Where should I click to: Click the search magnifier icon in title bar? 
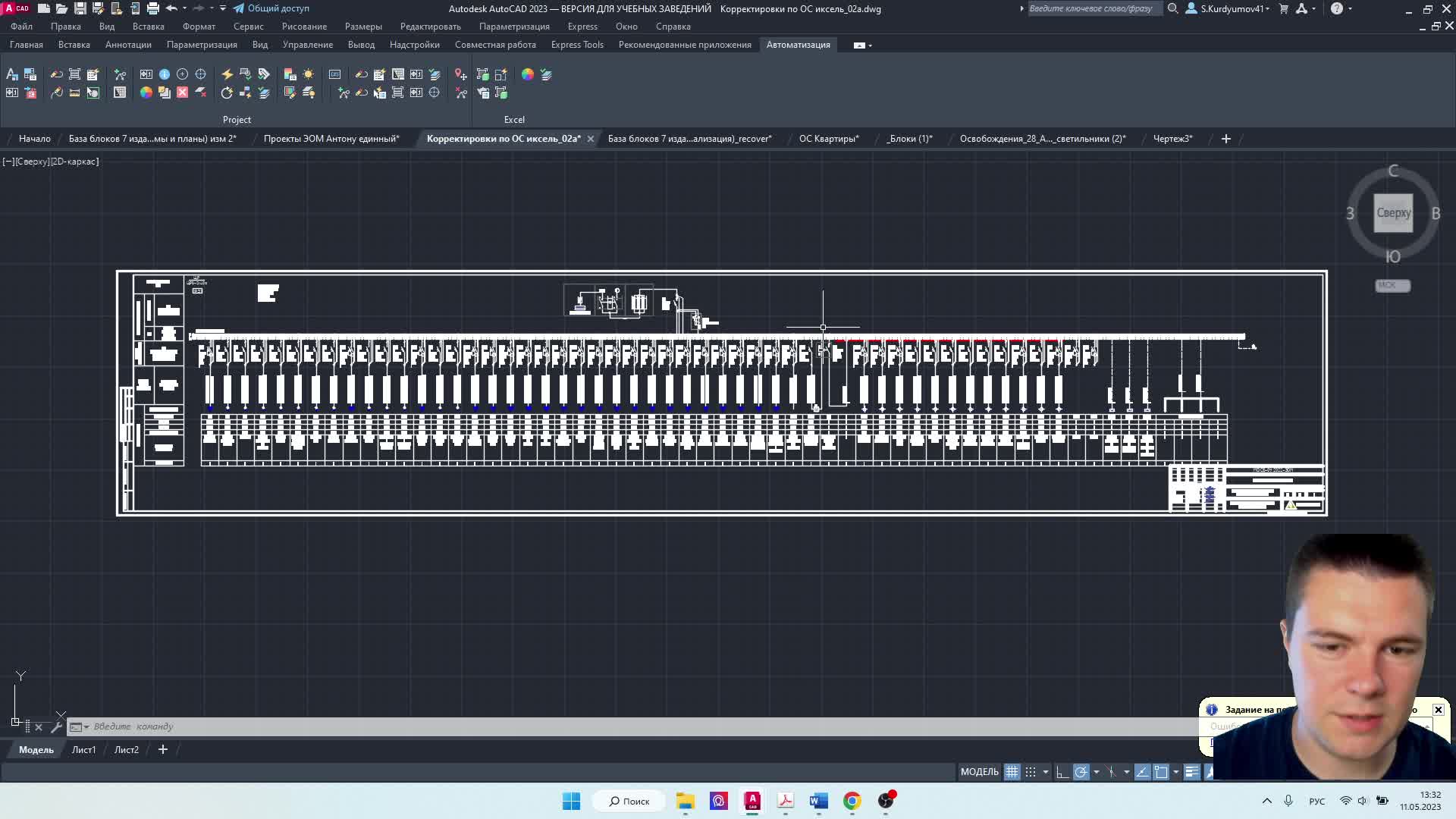[1172, 8]
